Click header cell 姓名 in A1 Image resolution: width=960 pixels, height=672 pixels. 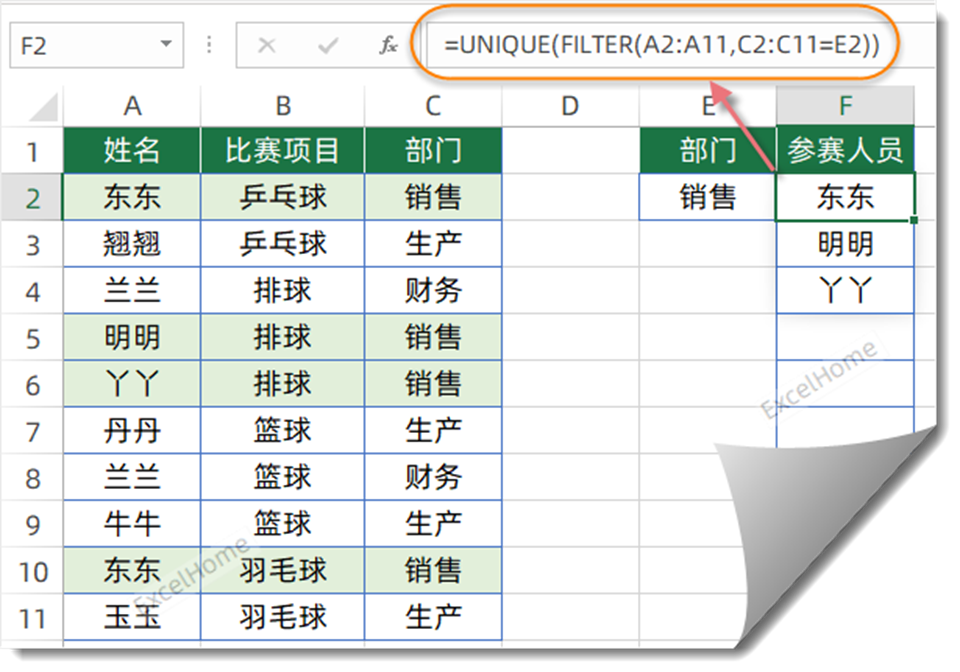[x=132, y=151]
